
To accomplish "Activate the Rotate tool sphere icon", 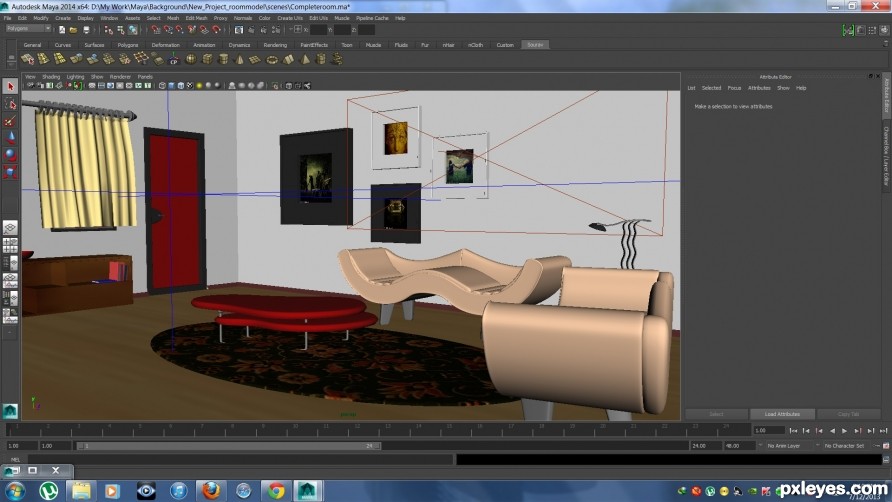I will (x=10, y=155).
